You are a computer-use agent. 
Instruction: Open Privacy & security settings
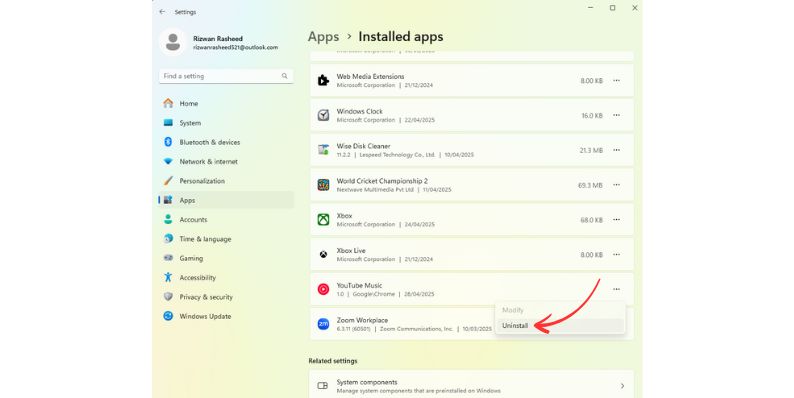pyautogui.click(x=226, y=297)
